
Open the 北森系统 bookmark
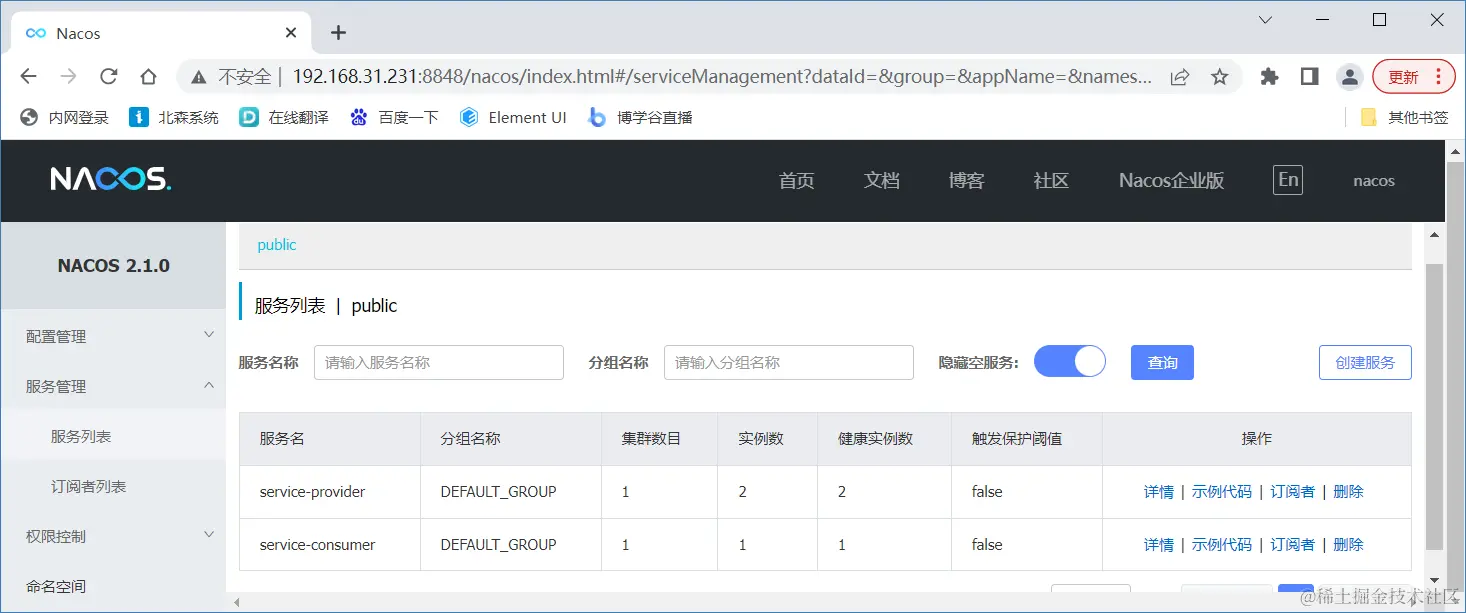coord(174,118)
